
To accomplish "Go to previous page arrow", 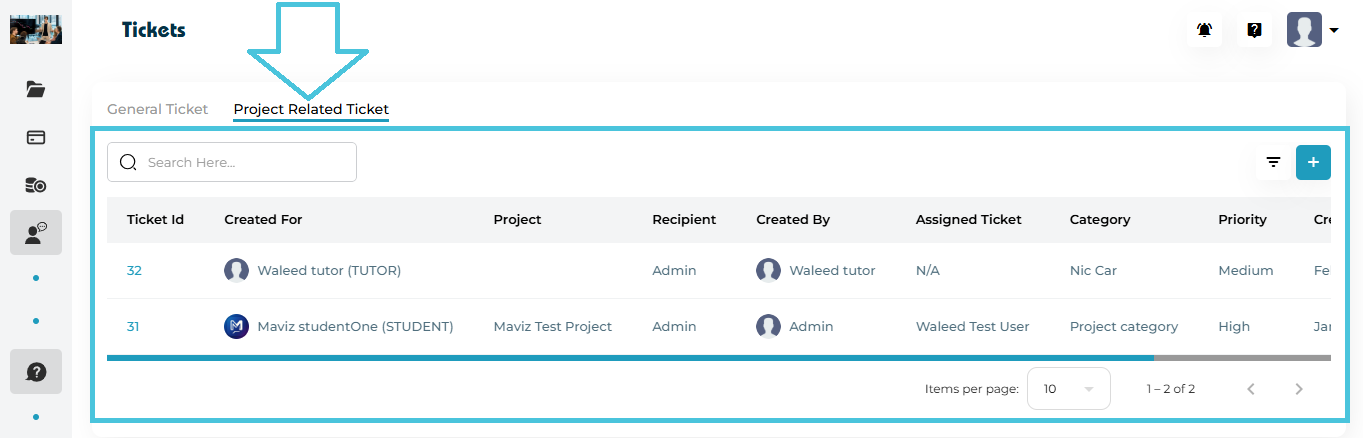I will click(x=1251, y=389).
